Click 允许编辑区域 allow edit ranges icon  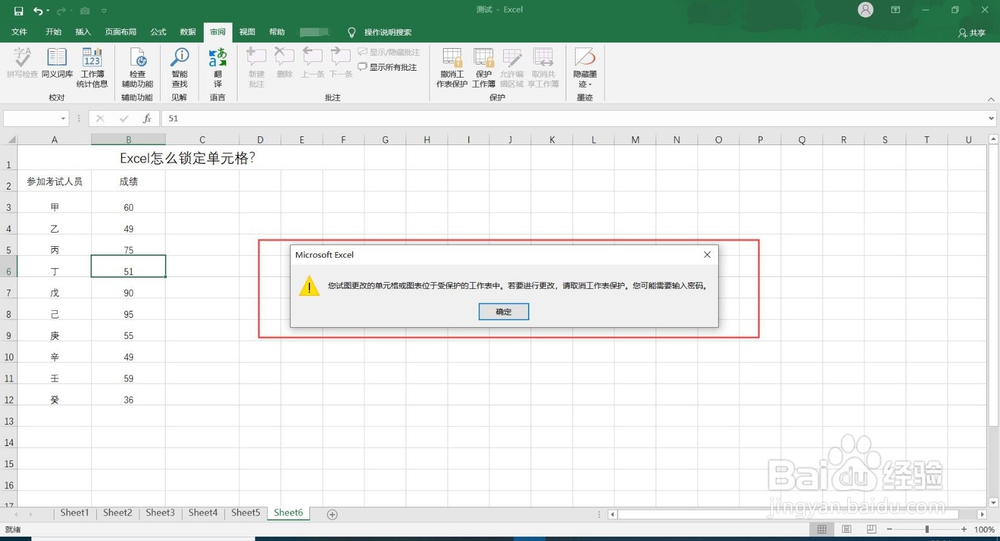tap(511, 67)
